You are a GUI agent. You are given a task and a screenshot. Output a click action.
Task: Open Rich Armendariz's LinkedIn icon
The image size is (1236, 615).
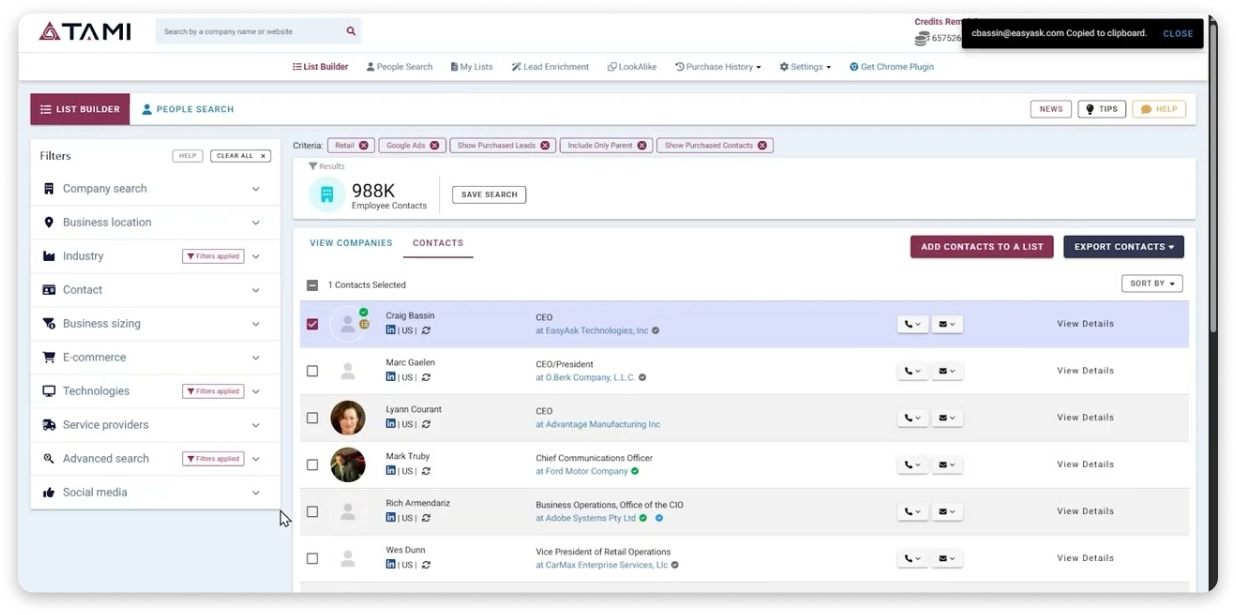(x=391, y=518)
